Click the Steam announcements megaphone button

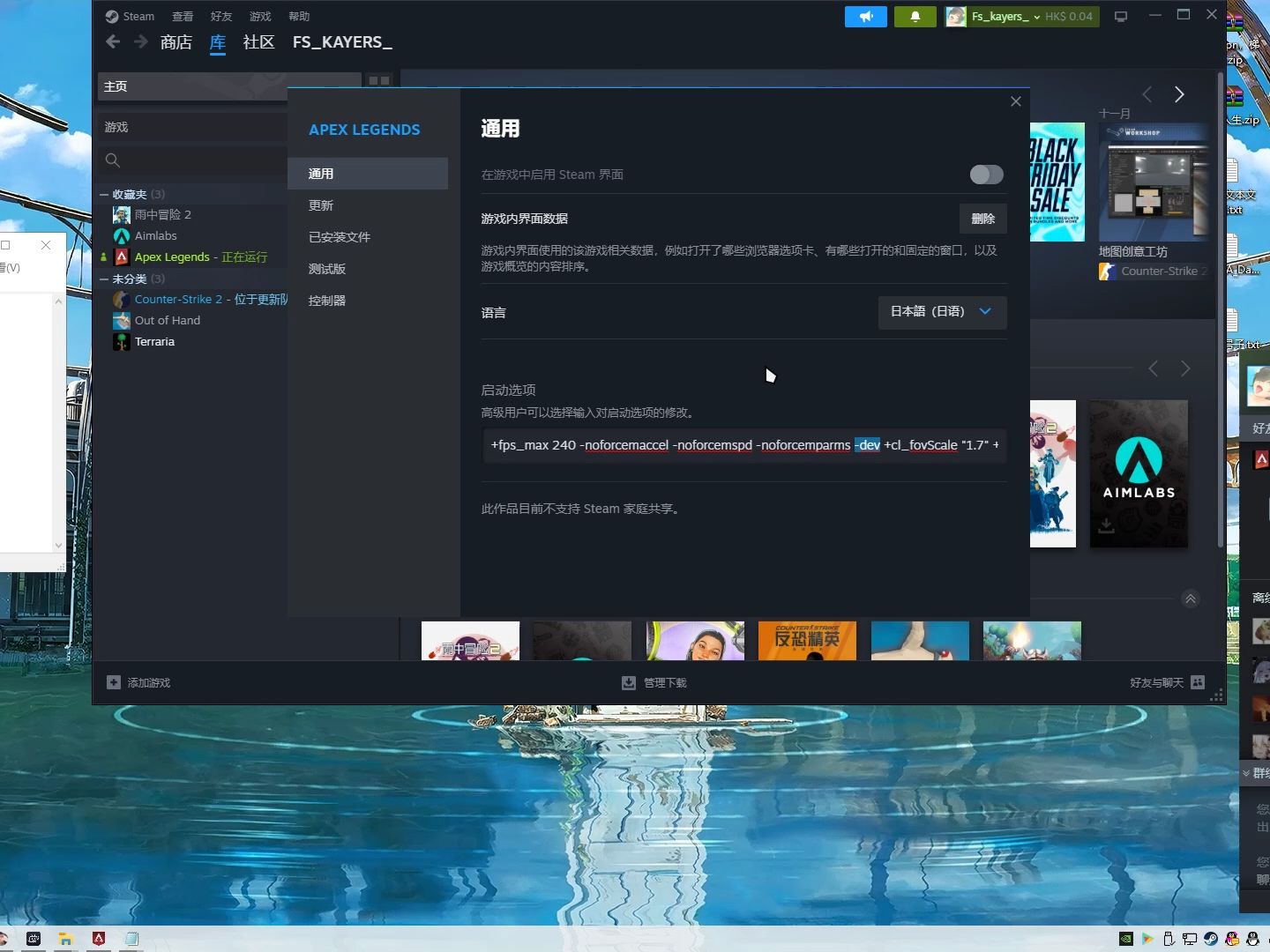[x=865, y=17]
